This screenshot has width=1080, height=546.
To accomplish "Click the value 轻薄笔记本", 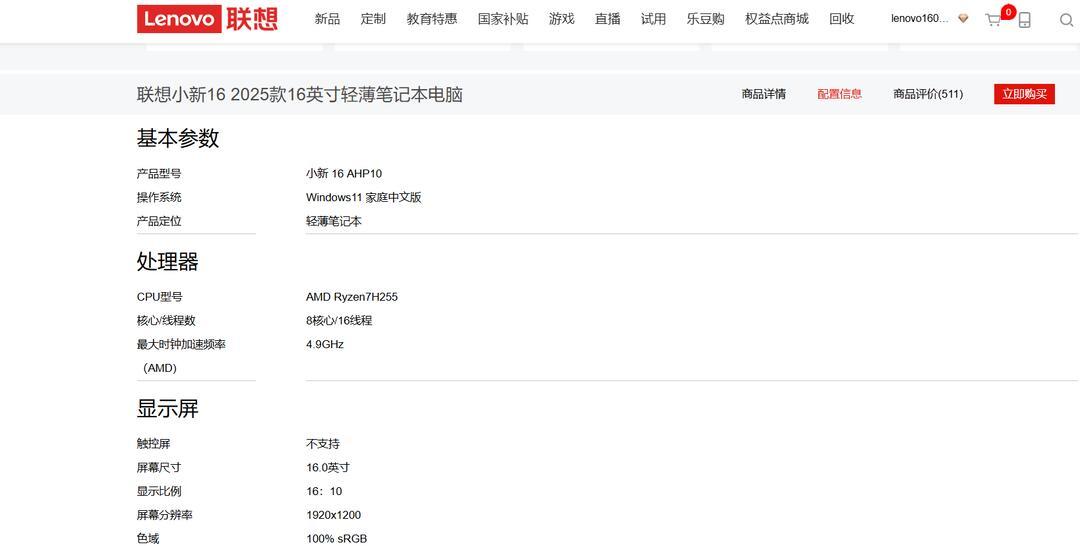I will click(x=333, y=222).
